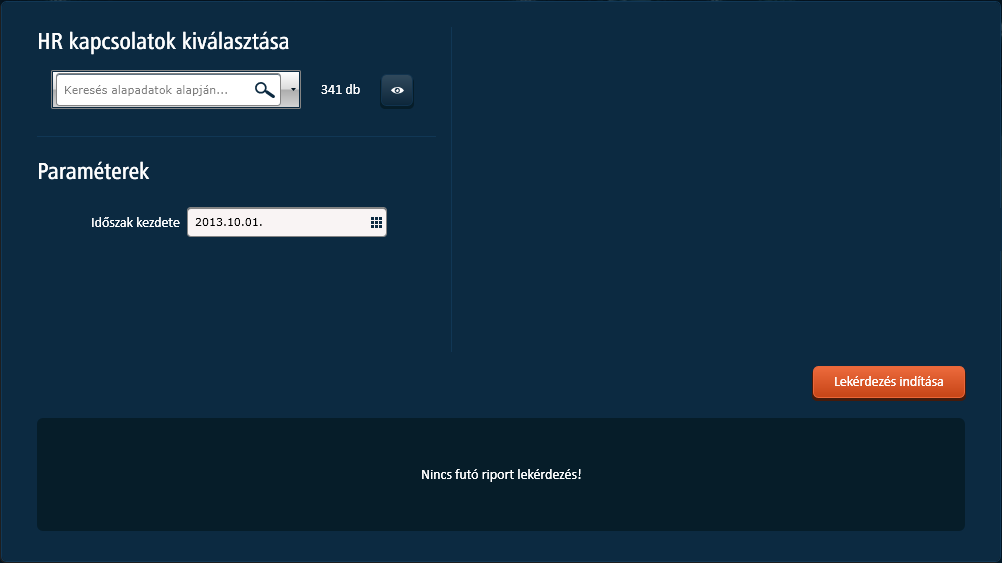Click the Nincs futó riport lekérdezés message
The image size is (1002, 563).
coord(501,474)
